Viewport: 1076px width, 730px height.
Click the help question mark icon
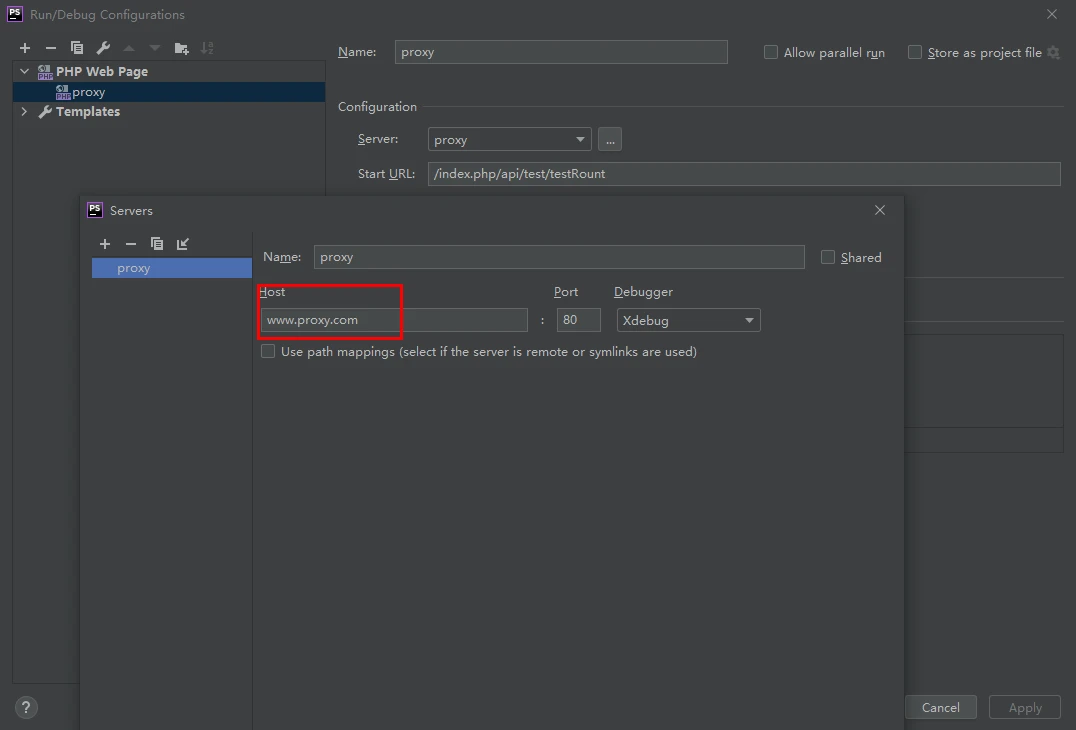pos(27,707)
